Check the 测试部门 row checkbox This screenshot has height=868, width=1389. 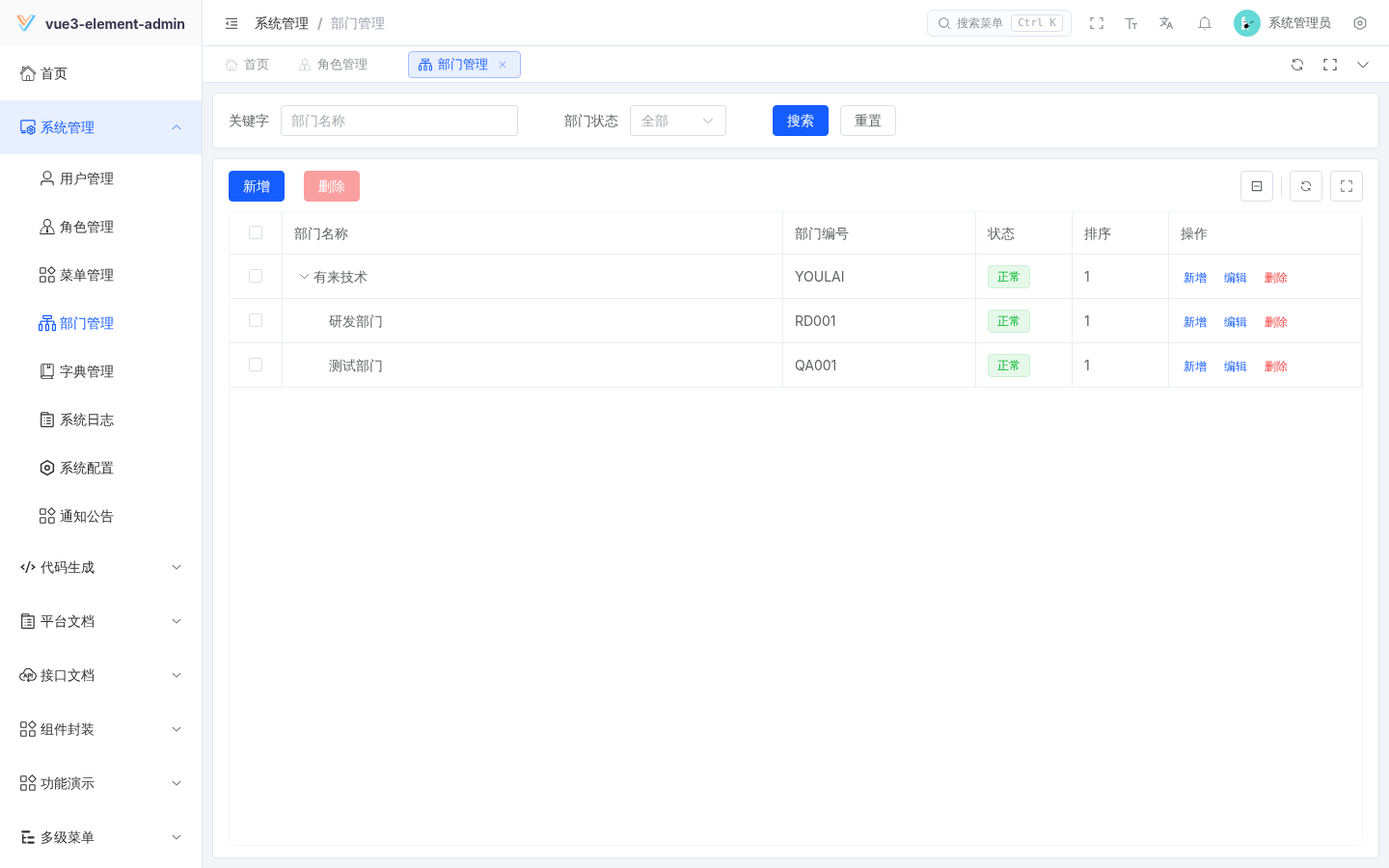(x=256, y=365)
